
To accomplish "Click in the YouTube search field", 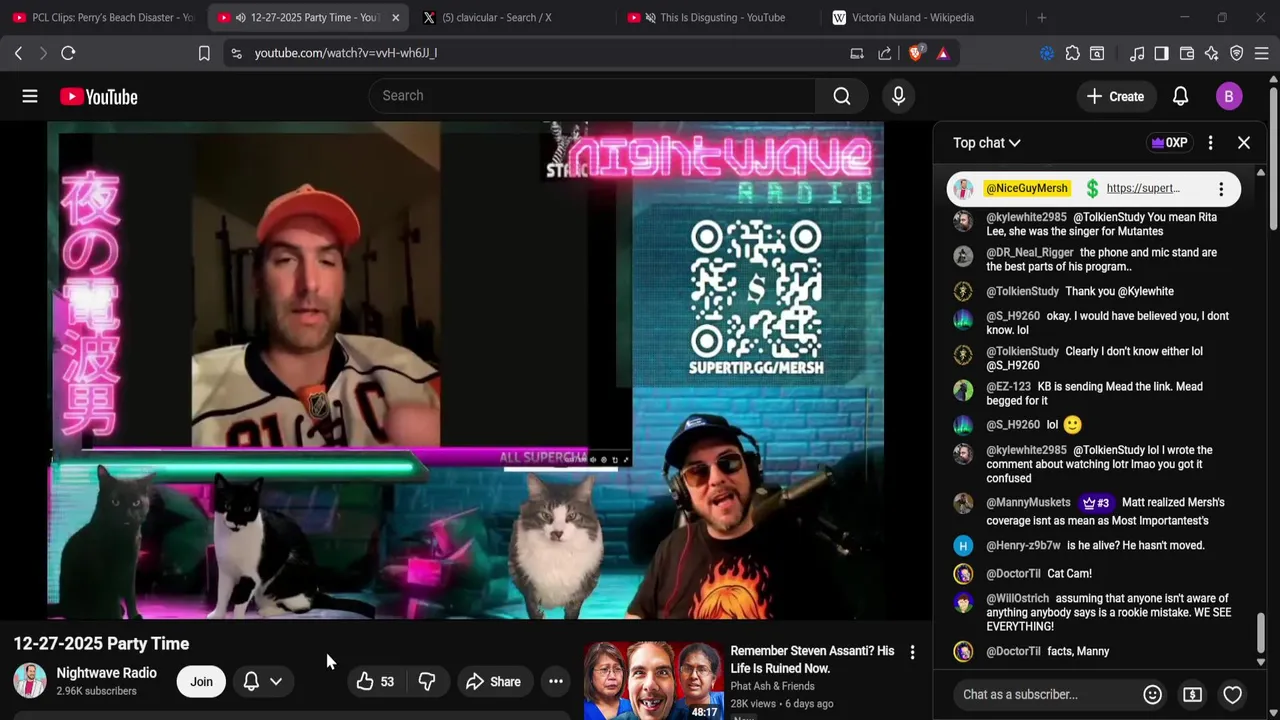I will [x=592, y=96].
